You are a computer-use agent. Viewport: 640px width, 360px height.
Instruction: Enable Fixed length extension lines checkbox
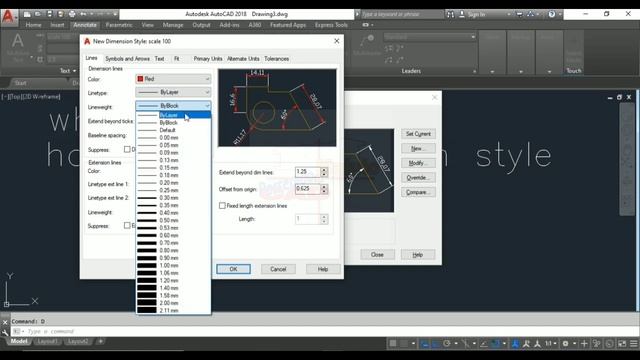coord(222,206)
